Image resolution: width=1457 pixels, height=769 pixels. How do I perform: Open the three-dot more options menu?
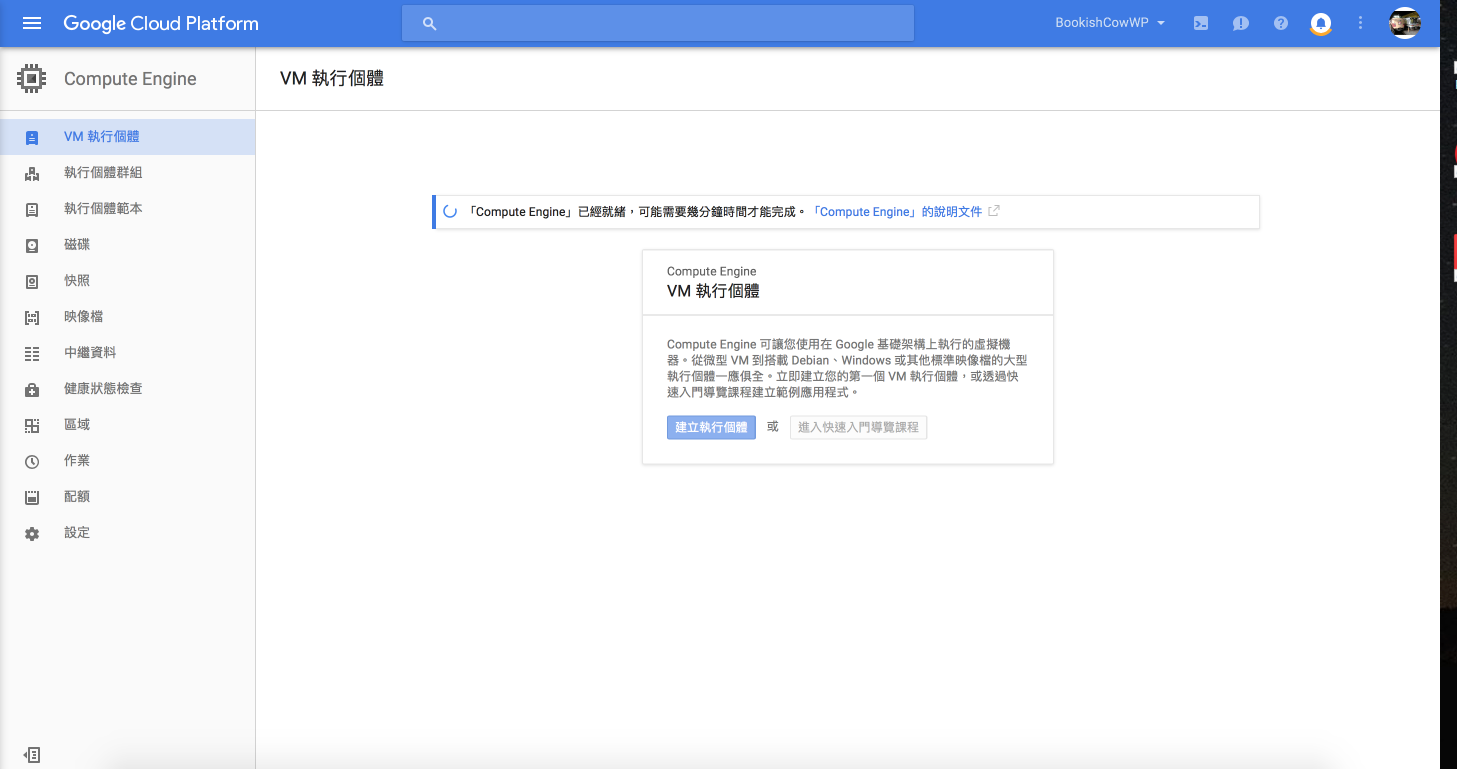(x=1360, y=23)
